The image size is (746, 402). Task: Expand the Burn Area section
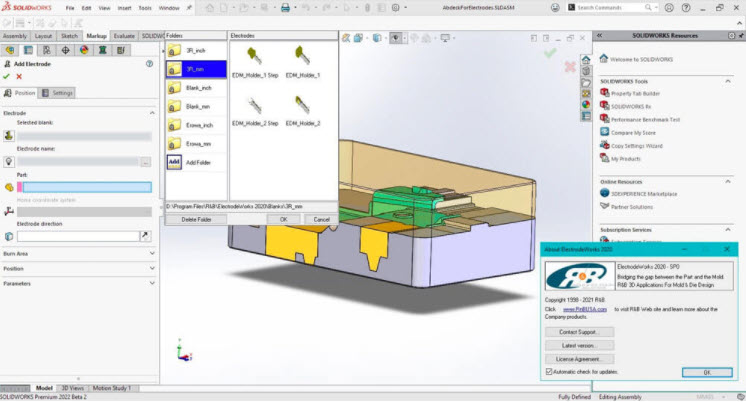(x=152, y=253)
